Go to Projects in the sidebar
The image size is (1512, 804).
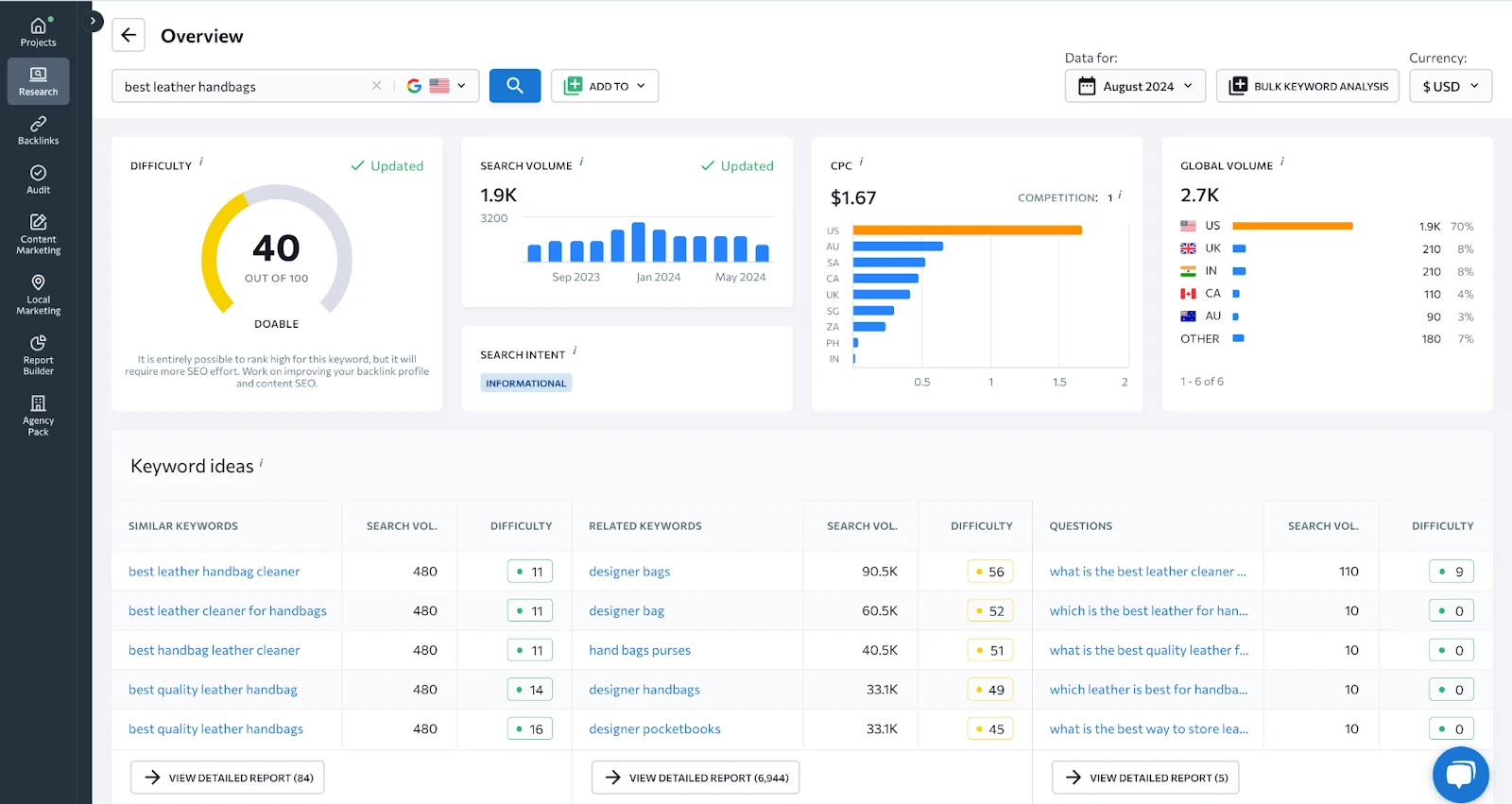[x=38, y=32]
